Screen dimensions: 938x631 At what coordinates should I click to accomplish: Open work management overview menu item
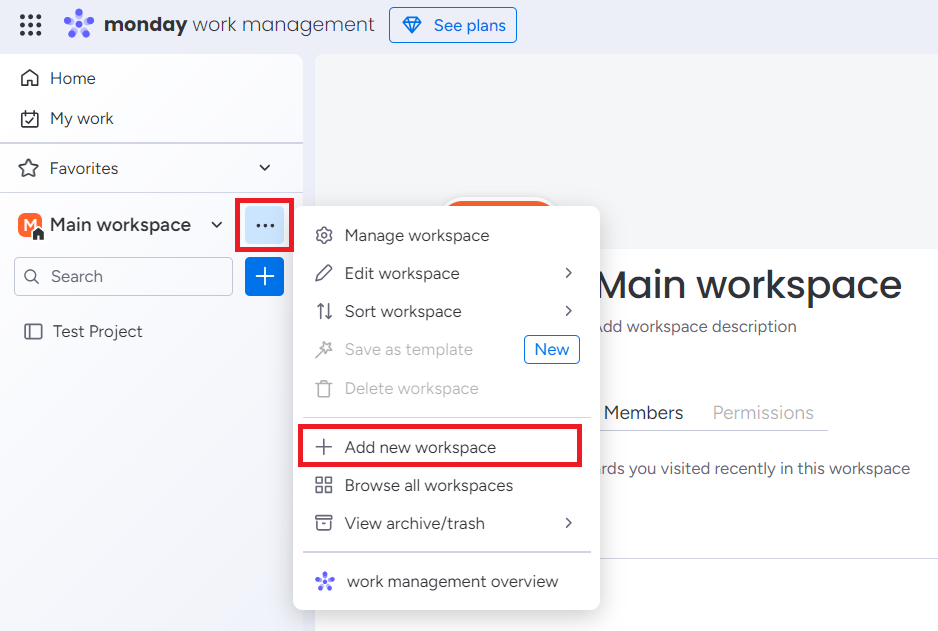coord(446,581)
